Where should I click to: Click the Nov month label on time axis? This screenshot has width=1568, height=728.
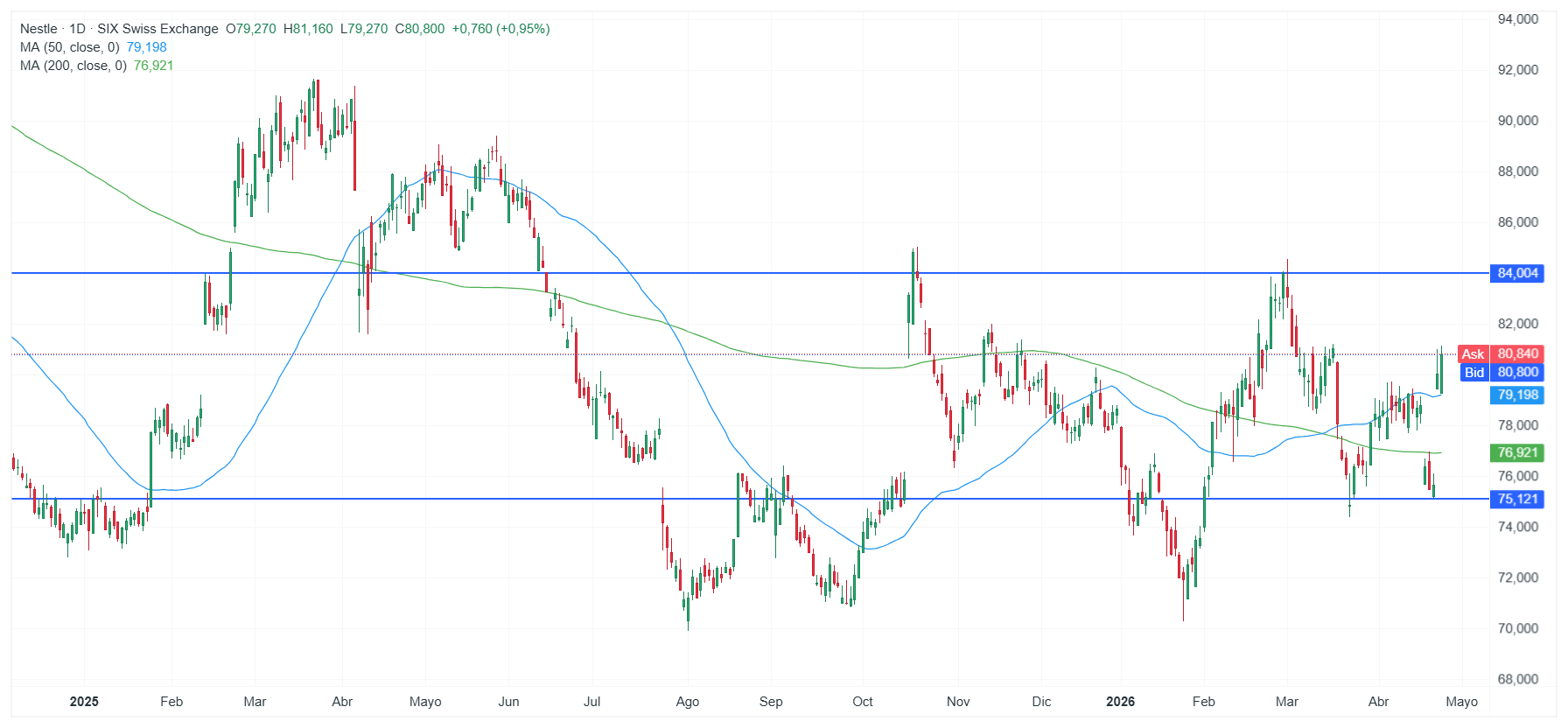click(958, 702)
